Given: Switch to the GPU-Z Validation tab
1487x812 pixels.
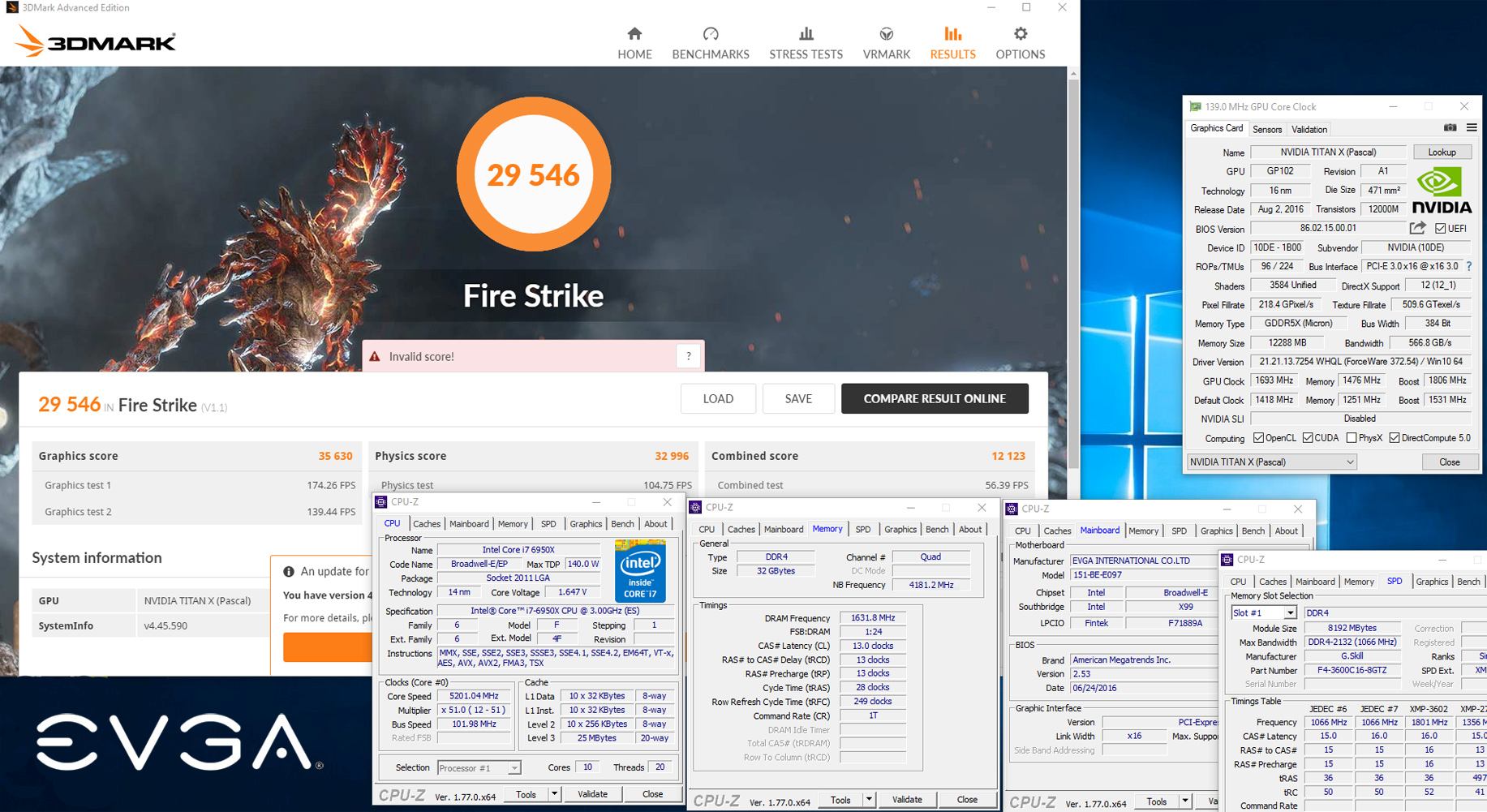Looking at the screenshot, I should pyautogui.click(x=1309, y=130).
